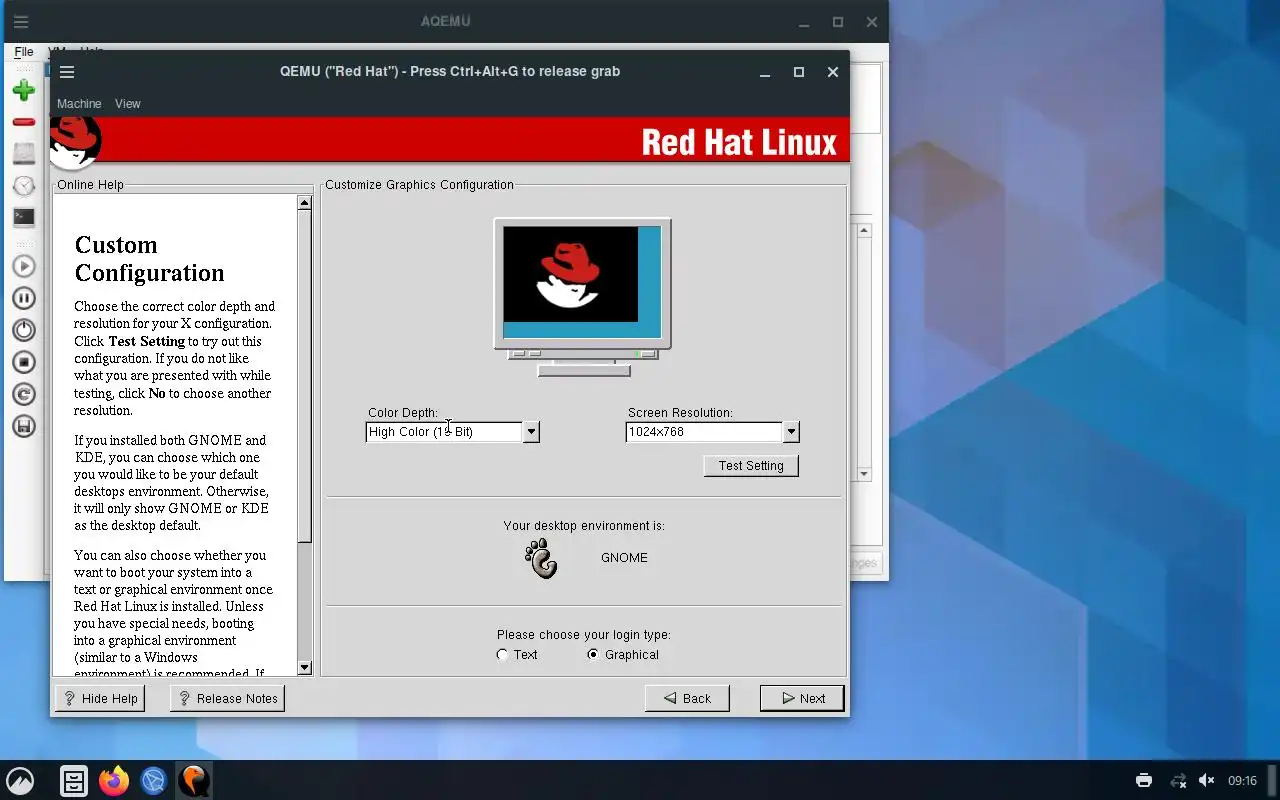The image size is (1280, 800).
Task: Close the AQEMU window
Action: point(872,22)
